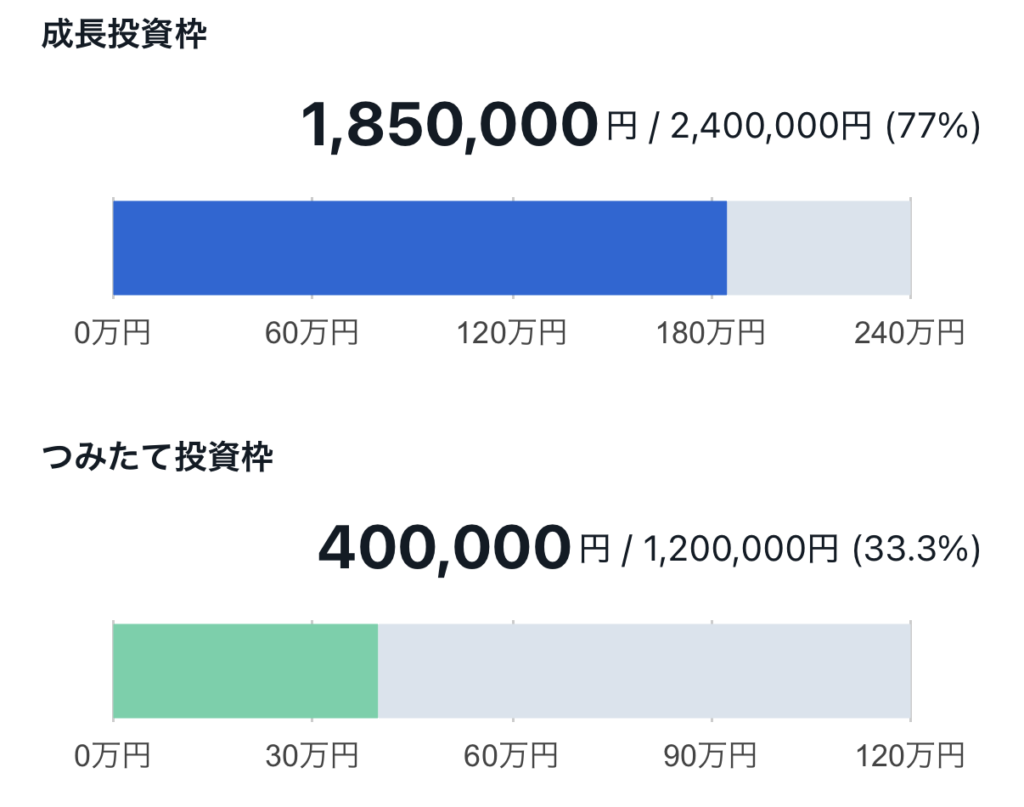Image resolution: width=1024 pixels, height=807 pixels.
Task: Select the 90万円 axis label
Action: tap(710, 755)
